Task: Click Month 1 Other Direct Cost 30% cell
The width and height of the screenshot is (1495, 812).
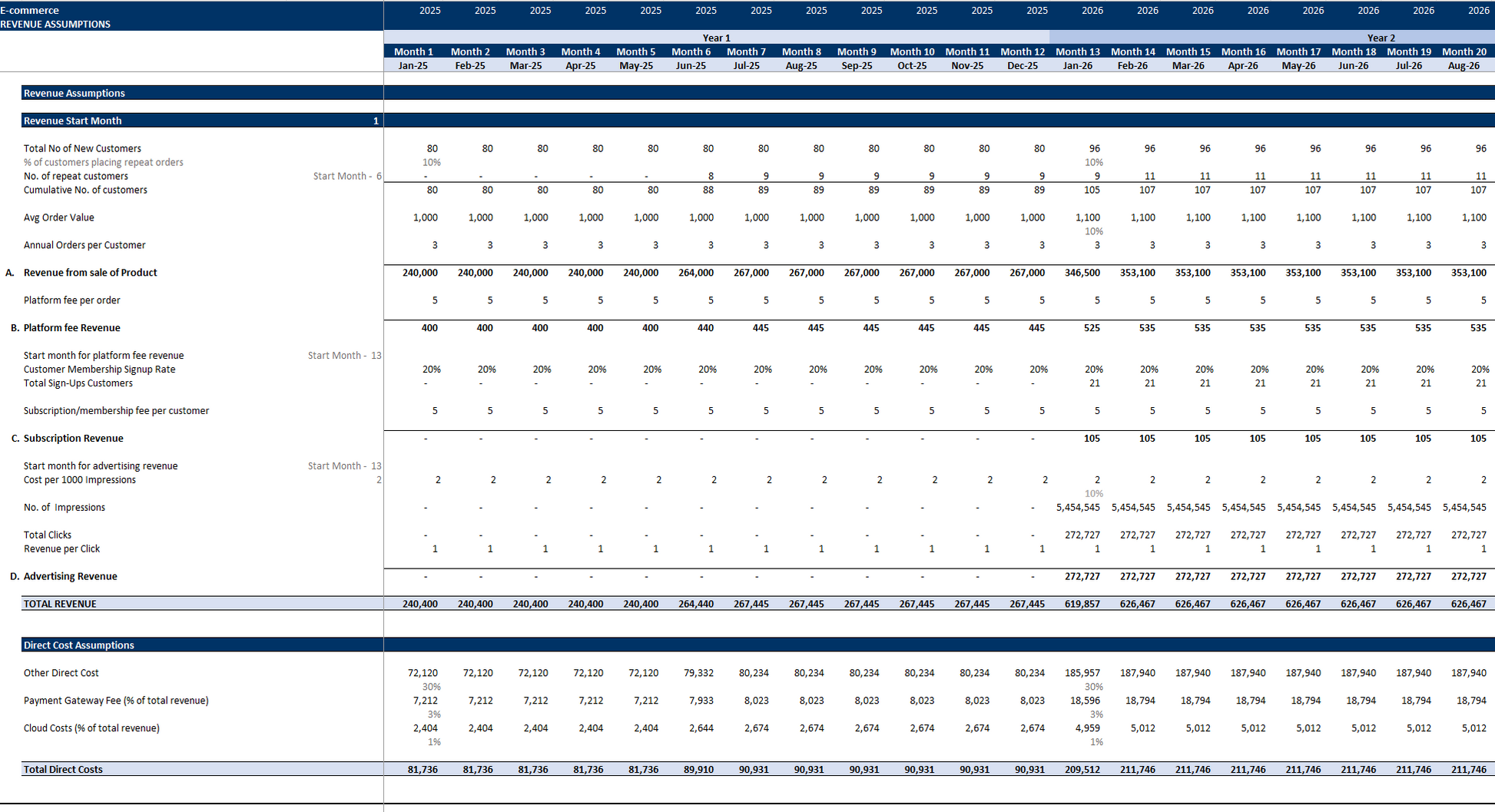Action: [x=431, y=687]
